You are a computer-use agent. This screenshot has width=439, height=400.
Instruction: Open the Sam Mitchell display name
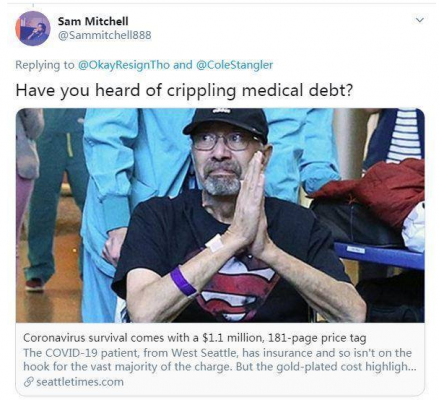click(93, 21)
